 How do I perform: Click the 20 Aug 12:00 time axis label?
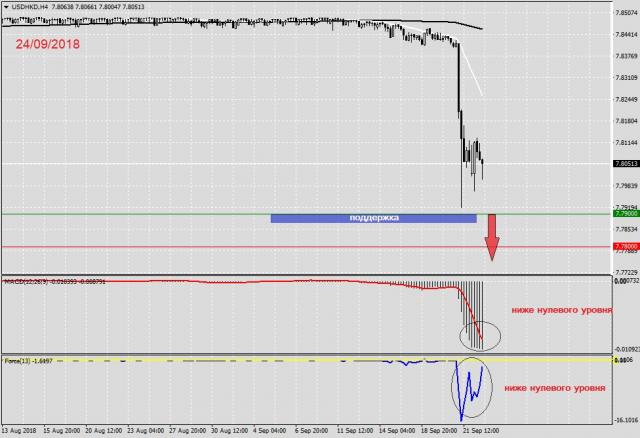pos(104,431)
